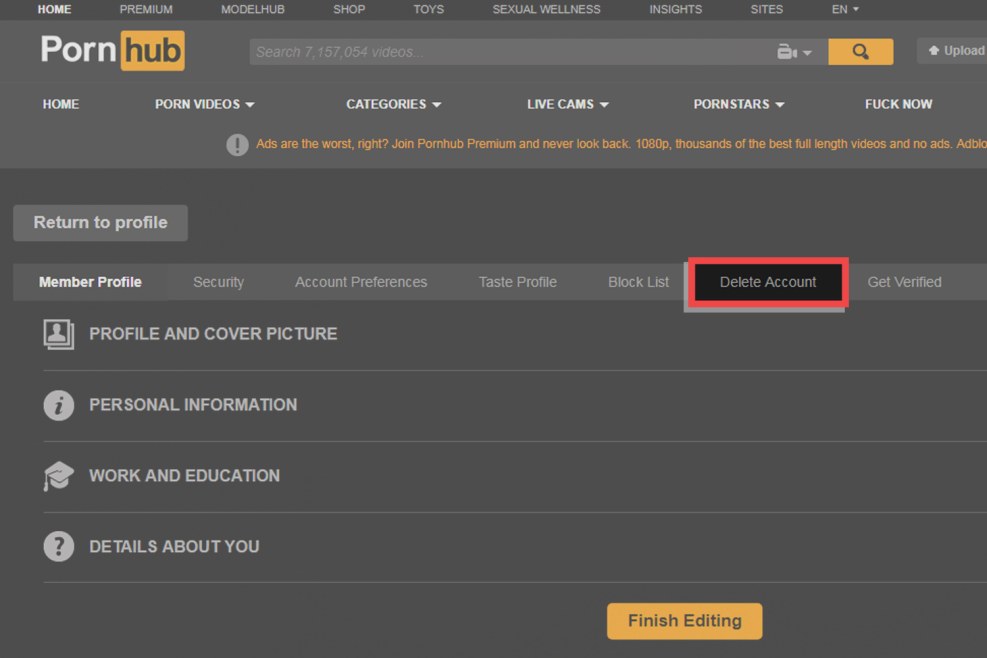
Task: Click the magnifying glass search button
Action: pos(860,52)
